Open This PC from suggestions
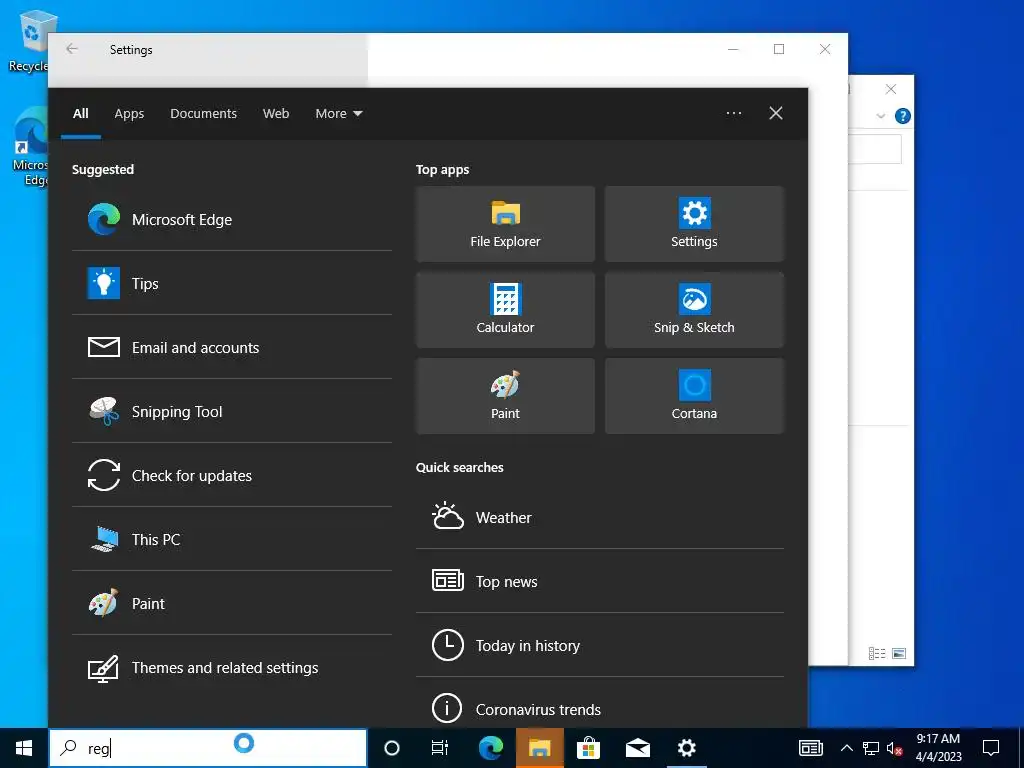 point(232,539)
